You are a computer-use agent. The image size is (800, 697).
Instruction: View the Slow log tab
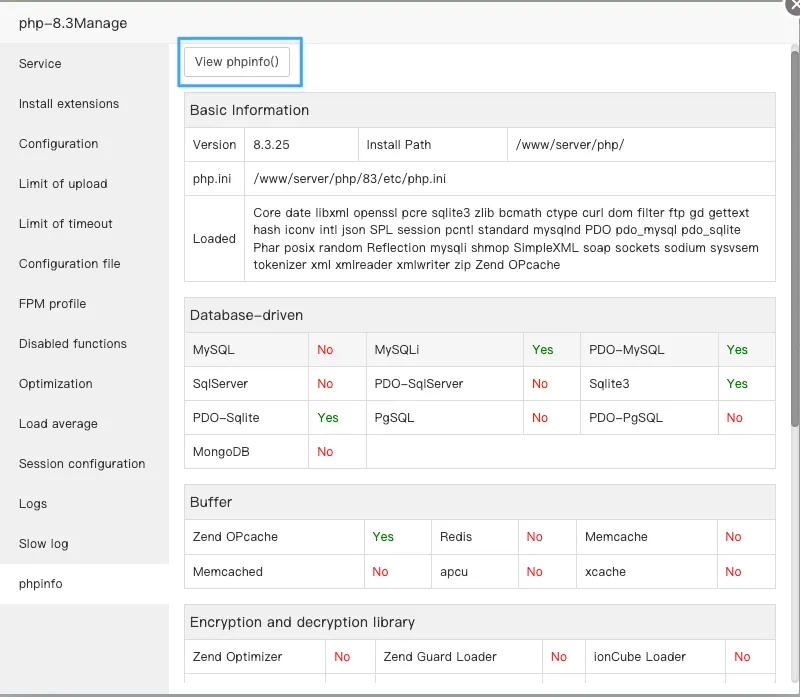tap(44, 544)
